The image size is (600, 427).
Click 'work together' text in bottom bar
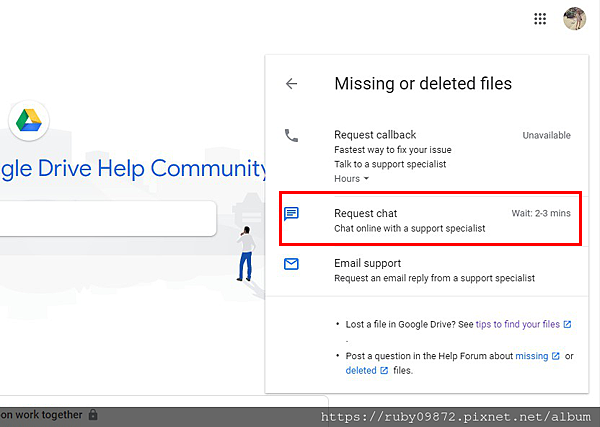click(x=49, y=415)
